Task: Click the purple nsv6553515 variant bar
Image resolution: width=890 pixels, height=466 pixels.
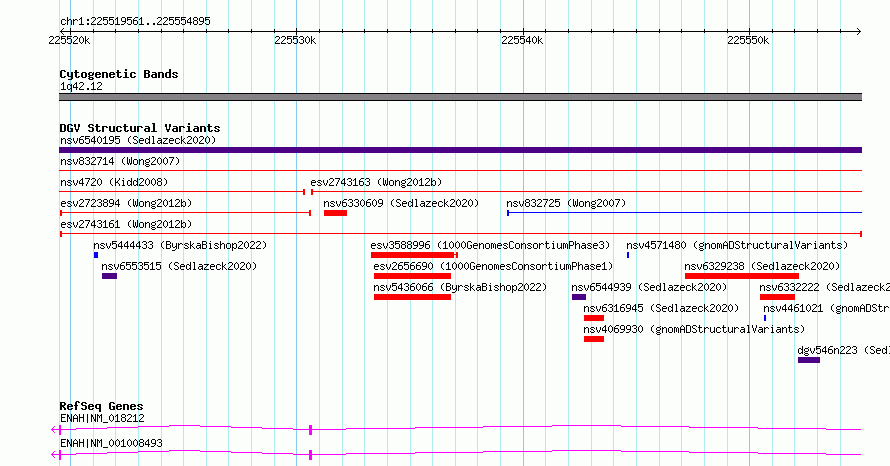Action: point(110,276)
